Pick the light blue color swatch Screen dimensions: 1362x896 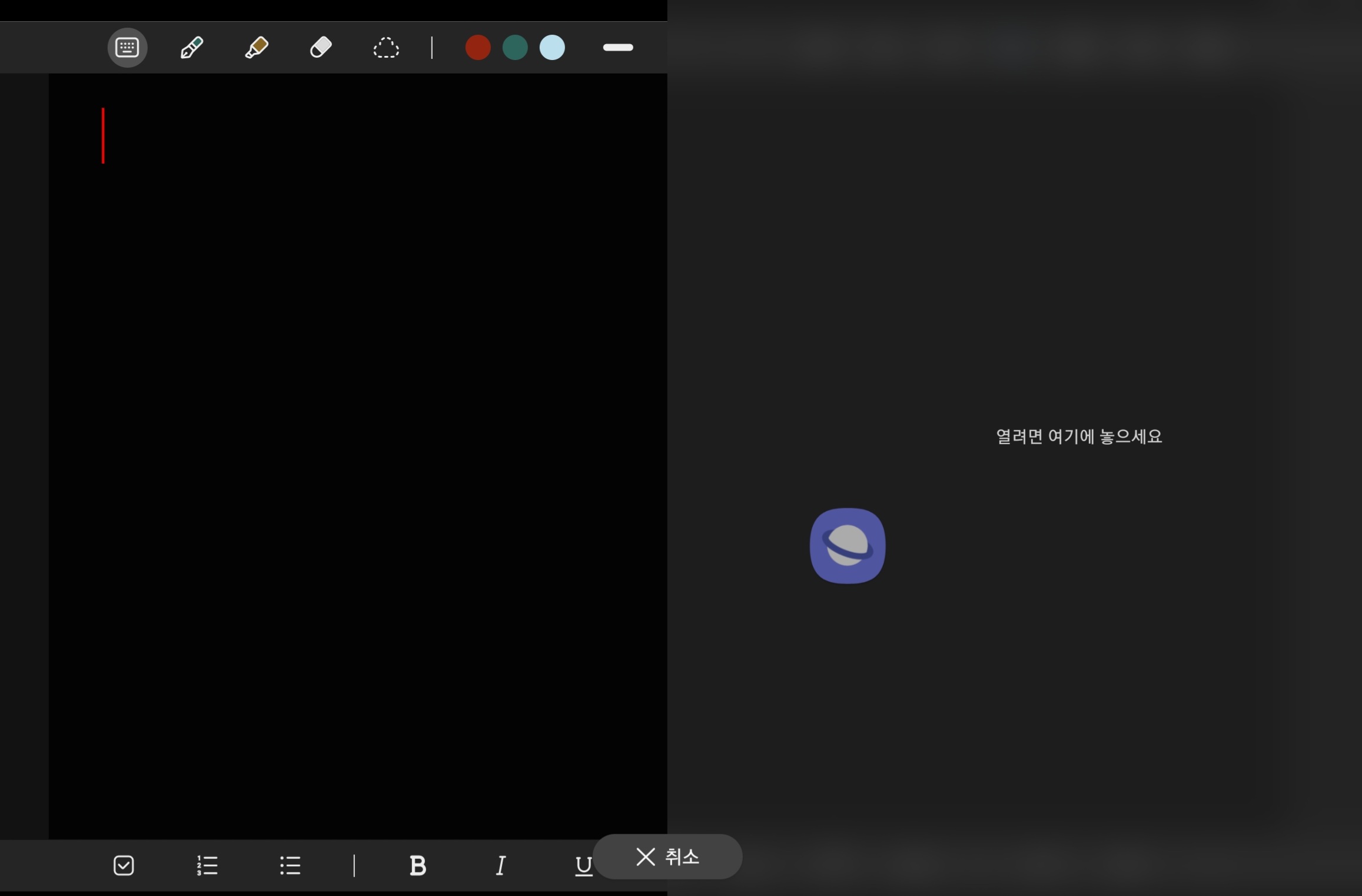pos(552,48)
